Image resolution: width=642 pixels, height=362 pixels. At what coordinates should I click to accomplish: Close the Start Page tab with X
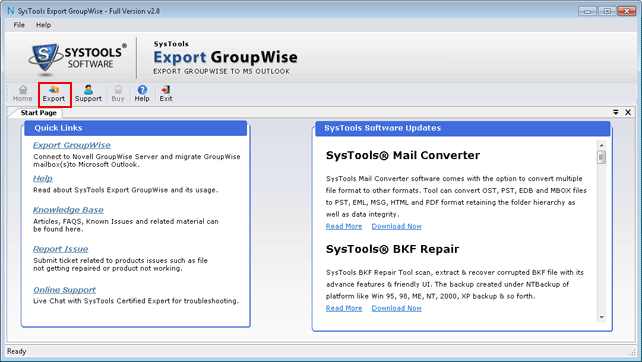tap(628, 112)
